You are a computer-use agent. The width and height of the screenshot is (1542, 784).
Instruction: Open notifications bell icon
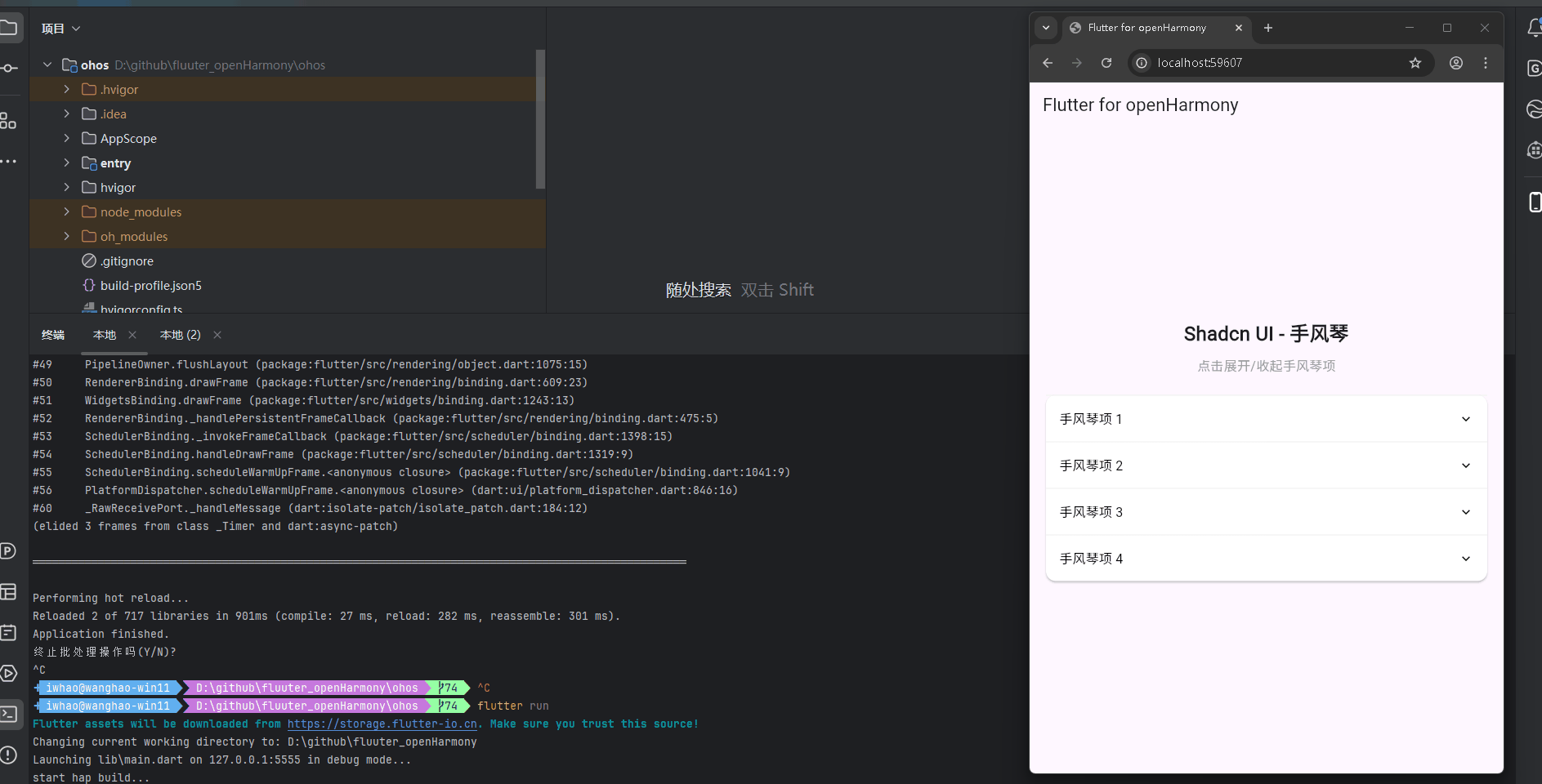coord(1534,28)
